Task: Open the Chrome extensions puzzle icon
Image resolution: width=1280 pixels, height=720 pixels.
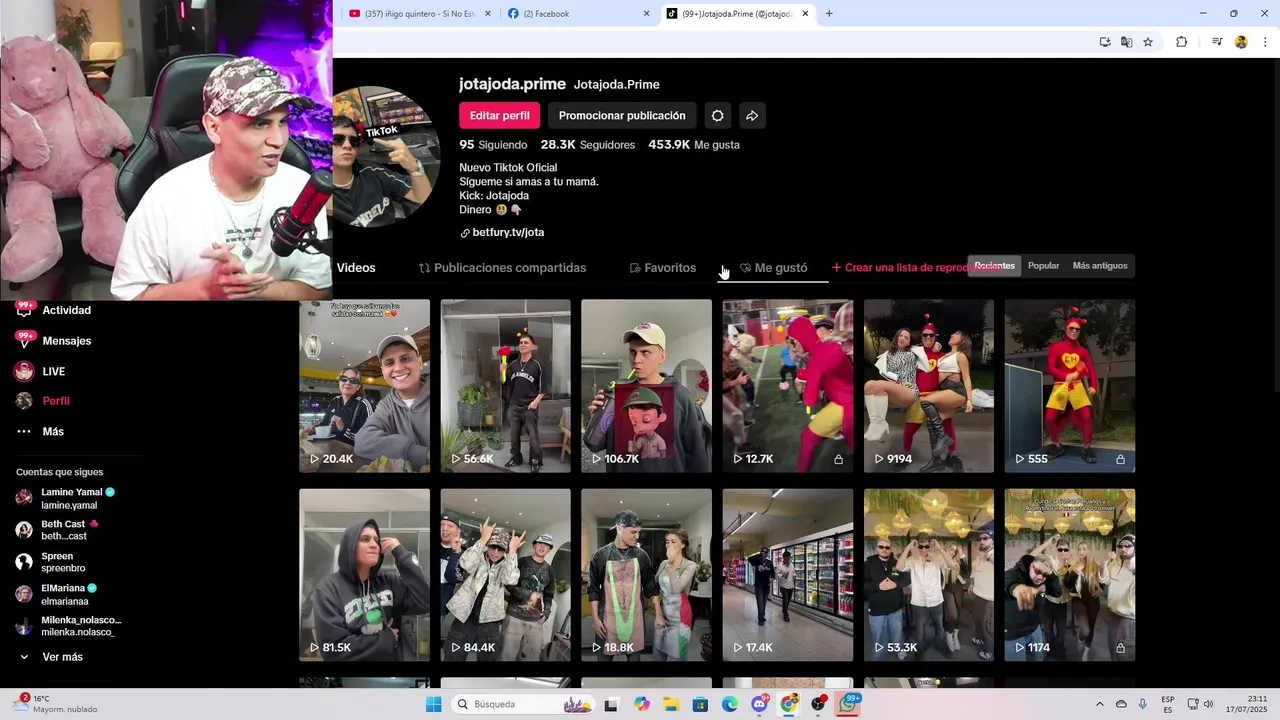Action: click(x=1181, y=42)
